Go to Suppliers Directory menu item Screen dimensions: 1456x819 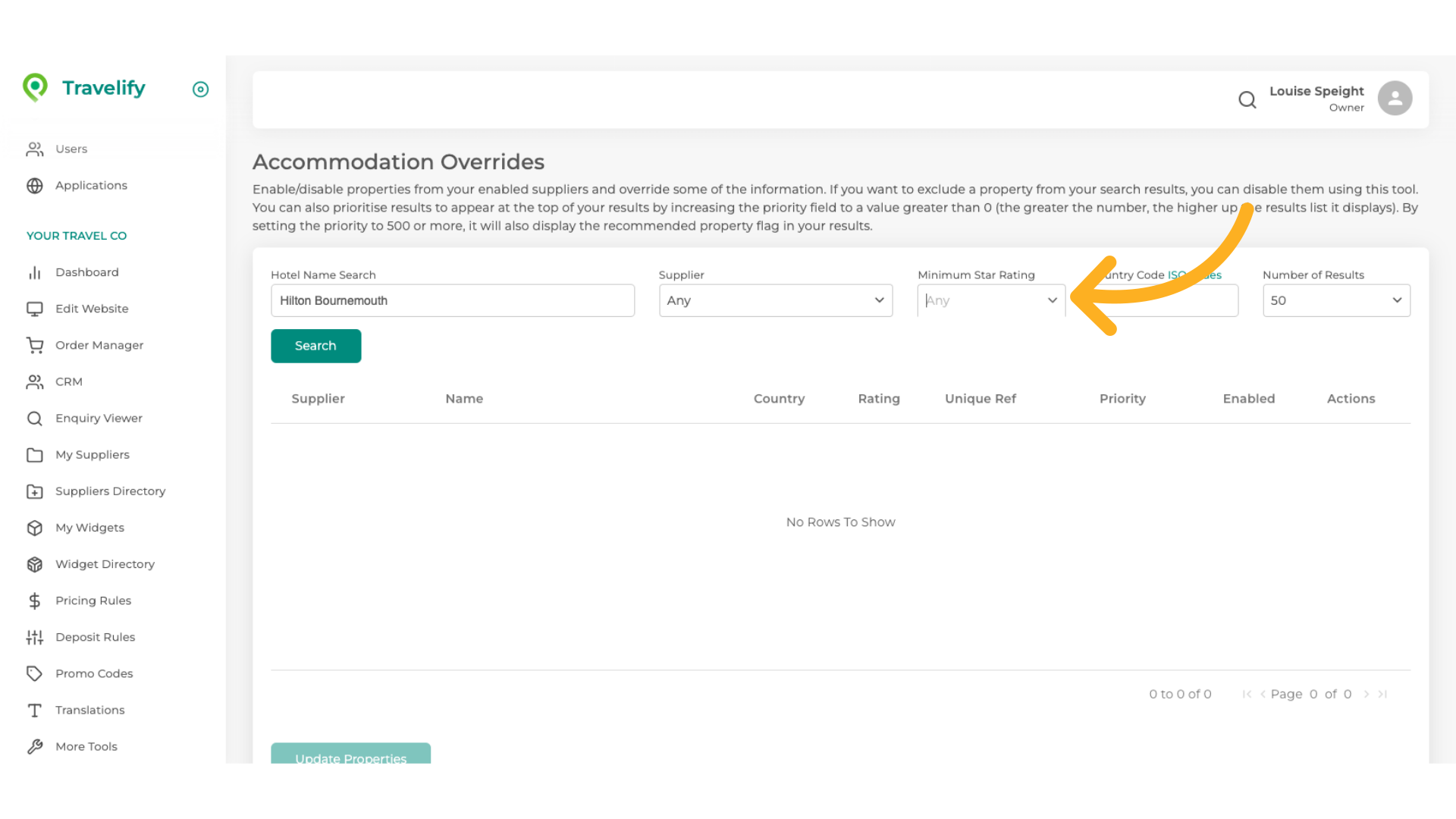tap(110, 491)
